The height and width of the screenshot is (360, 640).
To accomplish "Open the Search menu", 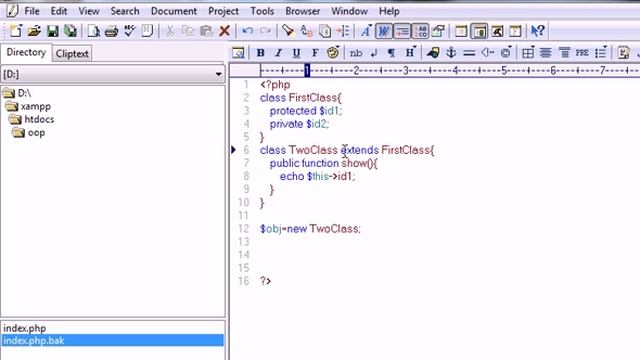I will tap(124, 11).
